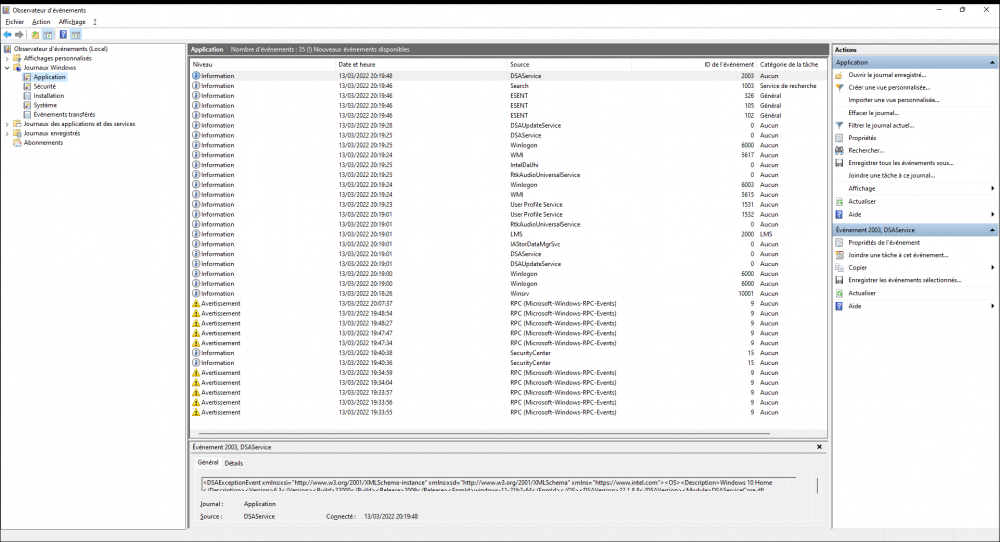Select 'Application' log in tree
Screen dimensions: 1000x542
click(x=49, y=77)
